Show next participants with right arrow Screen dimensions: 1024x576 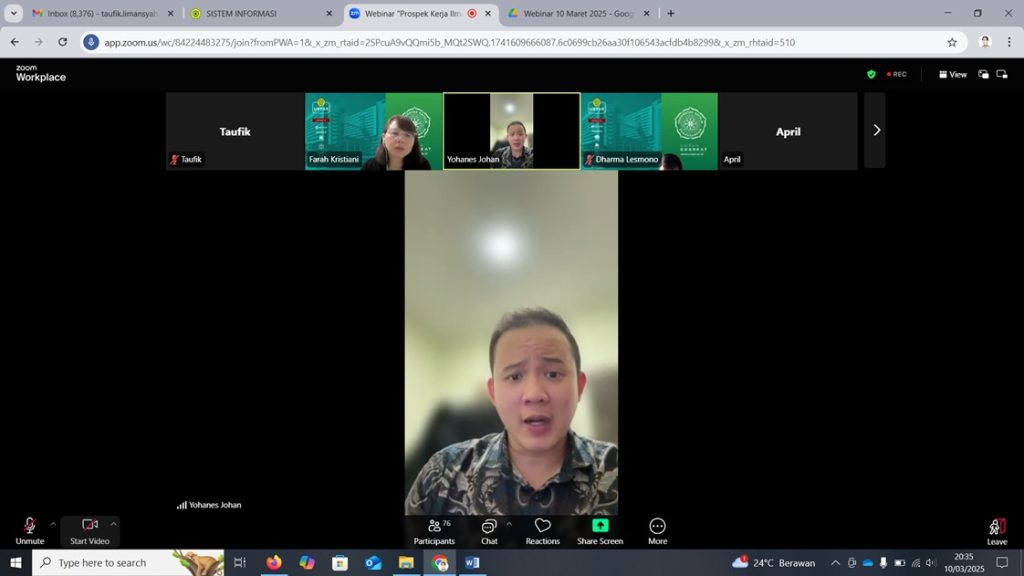coord(876,130)
